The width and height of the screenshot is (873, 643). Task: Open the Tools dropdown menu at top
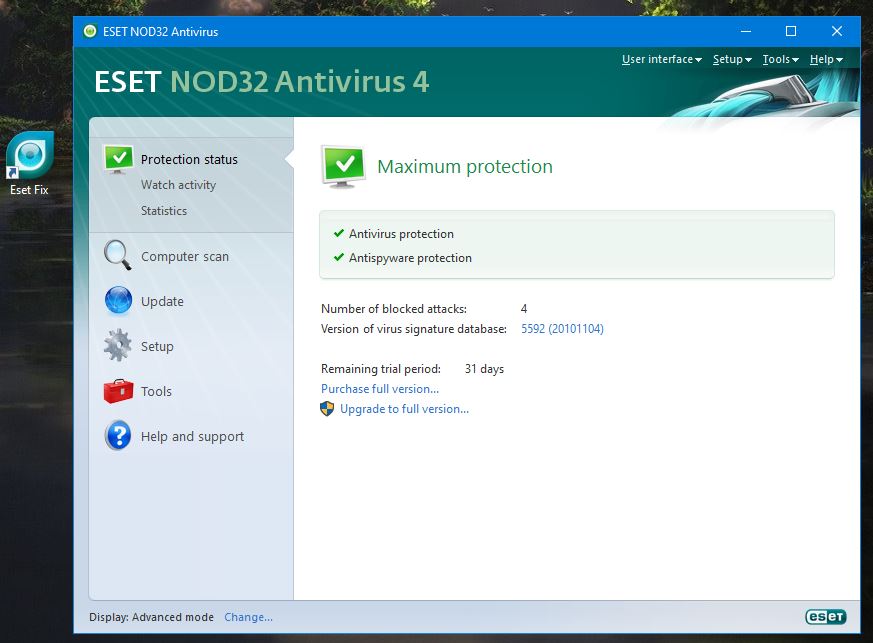[781, 59]
